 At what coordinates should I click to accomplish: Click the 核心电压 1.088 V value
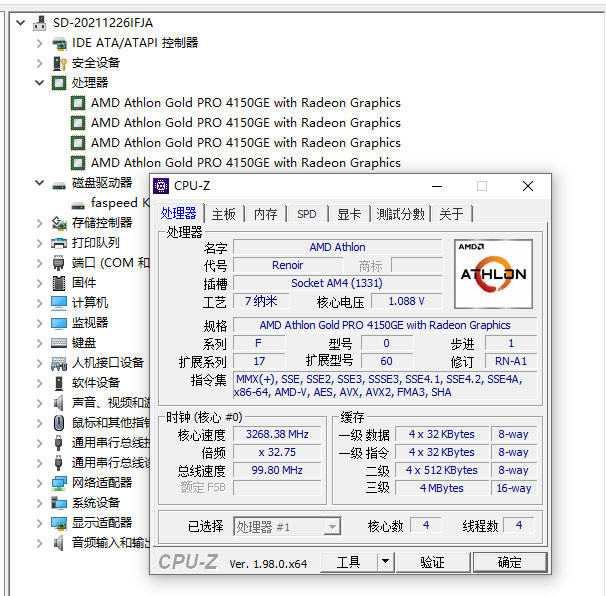click(x=406, y=301)
